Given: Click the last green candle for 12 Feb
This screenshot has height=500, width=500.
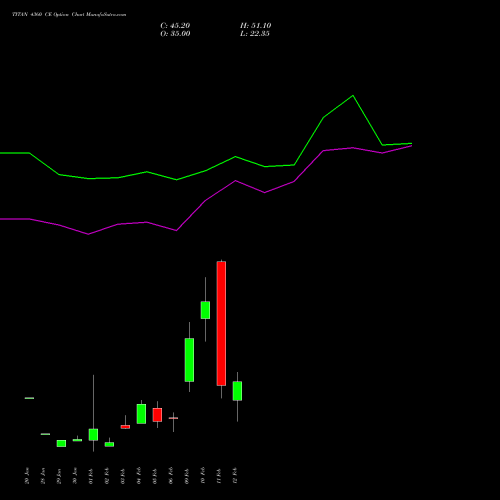Looking at the screenshot, I should coord(237,391).
